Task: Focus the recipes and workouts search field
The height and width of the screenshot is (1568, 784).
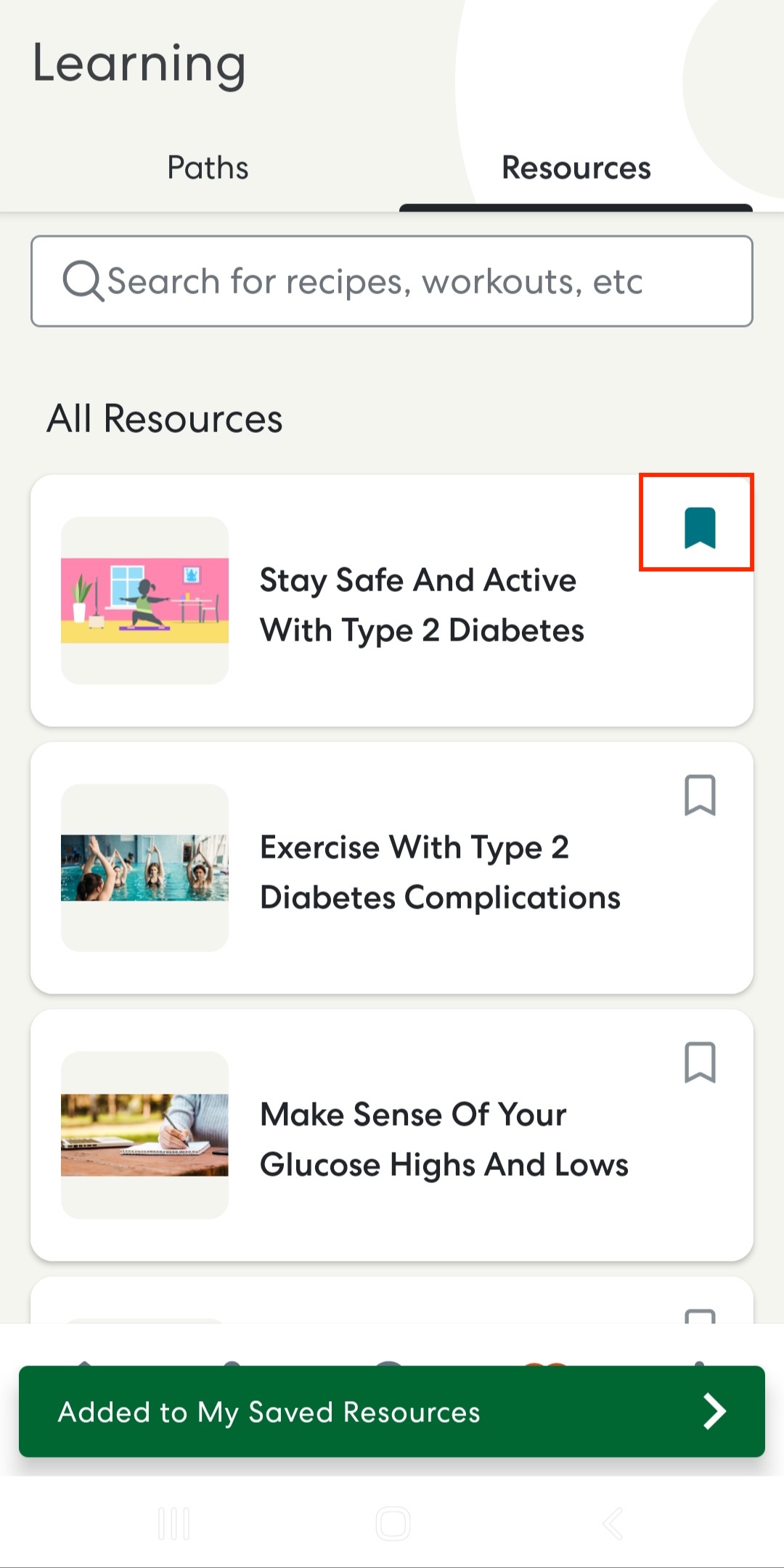Action: pyautogui.click(x=392, y=281)
